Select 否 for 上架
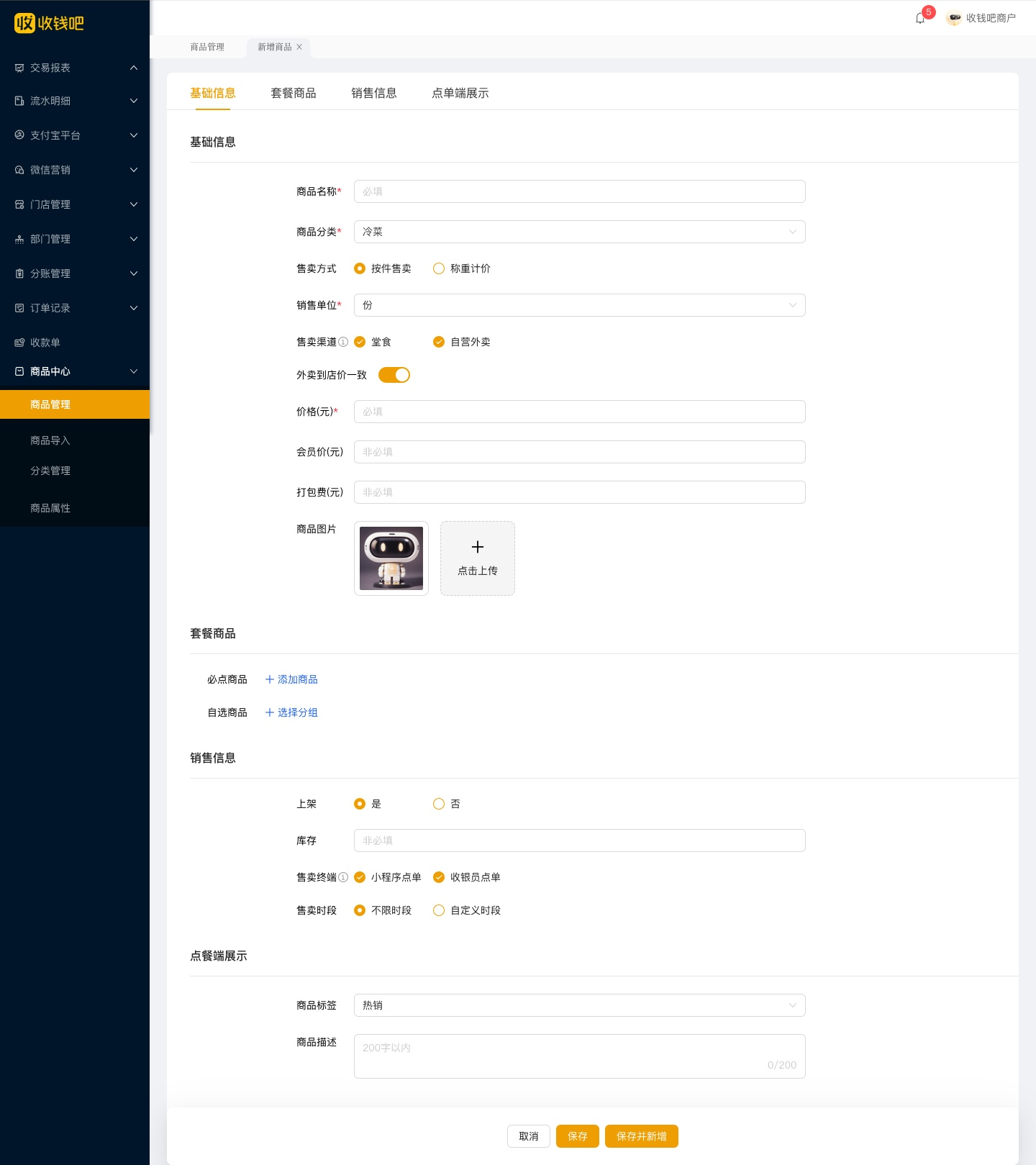 coord(439,804)
